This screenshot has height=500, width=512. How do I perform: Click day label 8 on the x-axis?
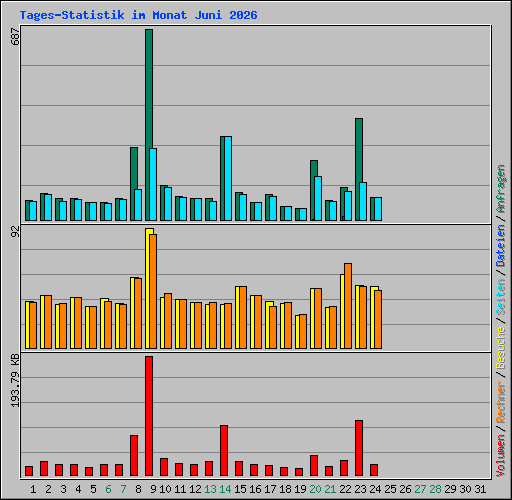[x=138, y=489]
